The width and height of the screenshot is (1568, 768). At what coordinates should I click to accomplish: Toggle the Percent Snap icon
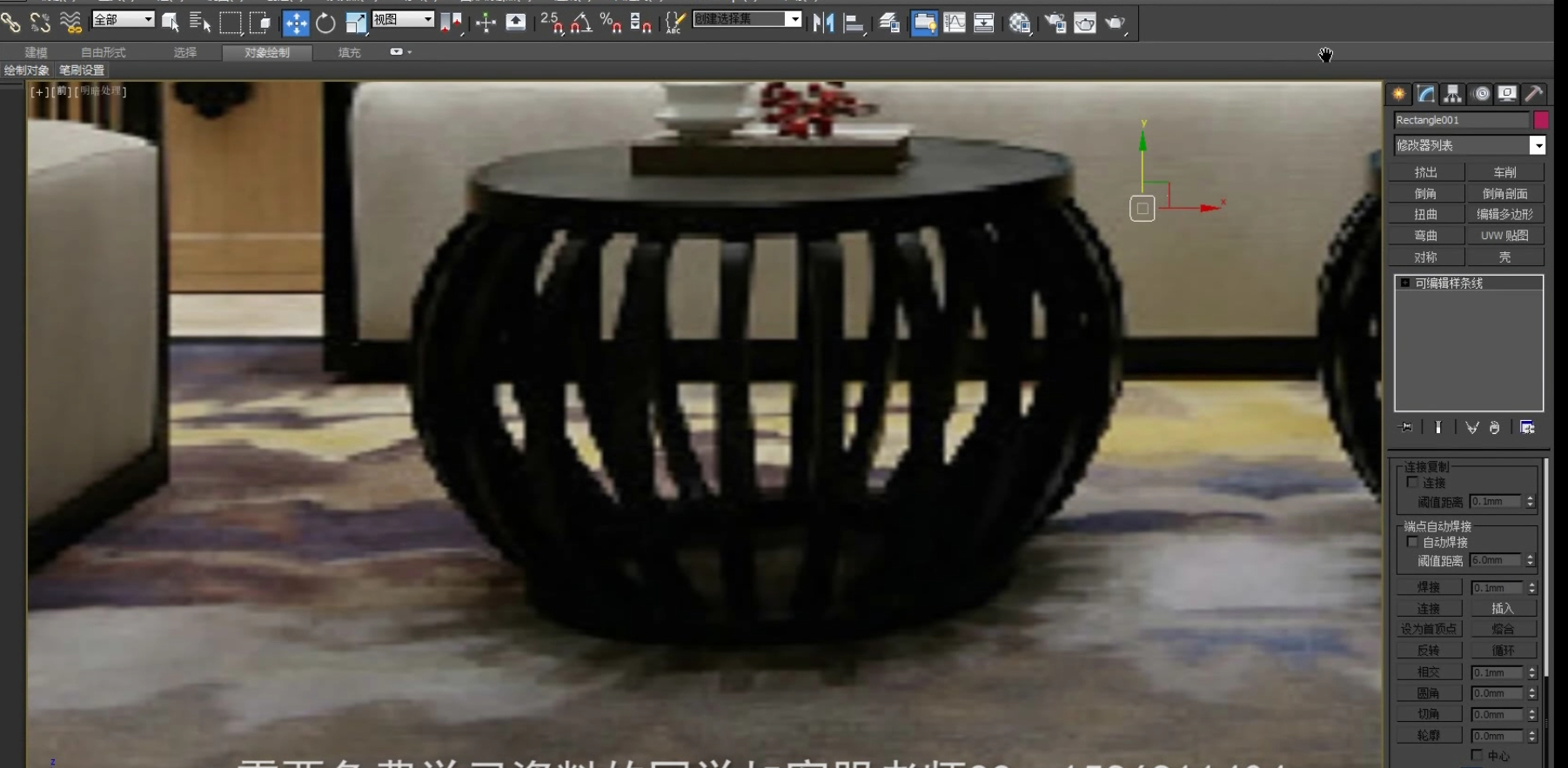click(611, 23)
